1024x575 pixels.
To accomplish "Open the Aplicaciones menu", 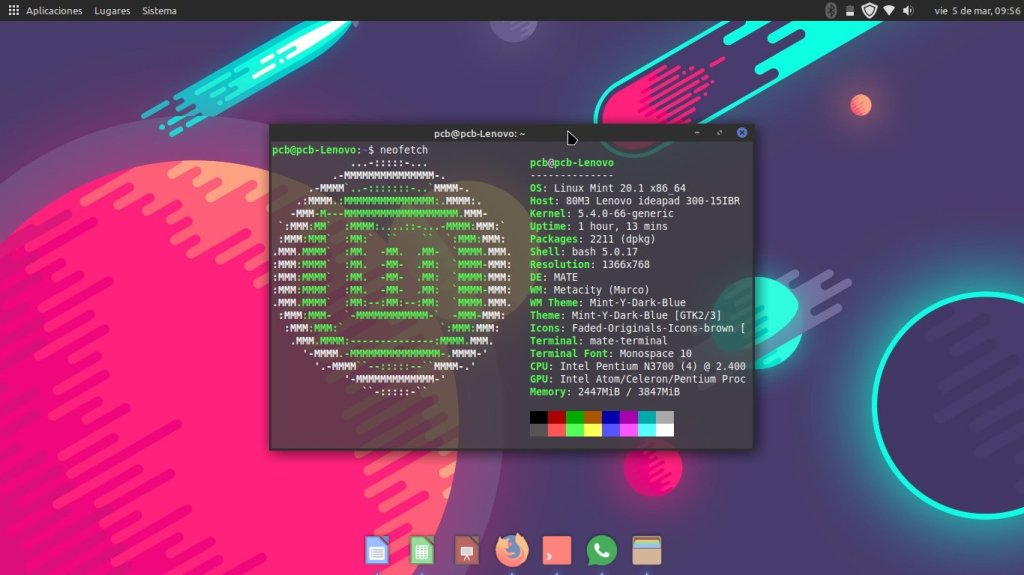I will click(54, 10).
